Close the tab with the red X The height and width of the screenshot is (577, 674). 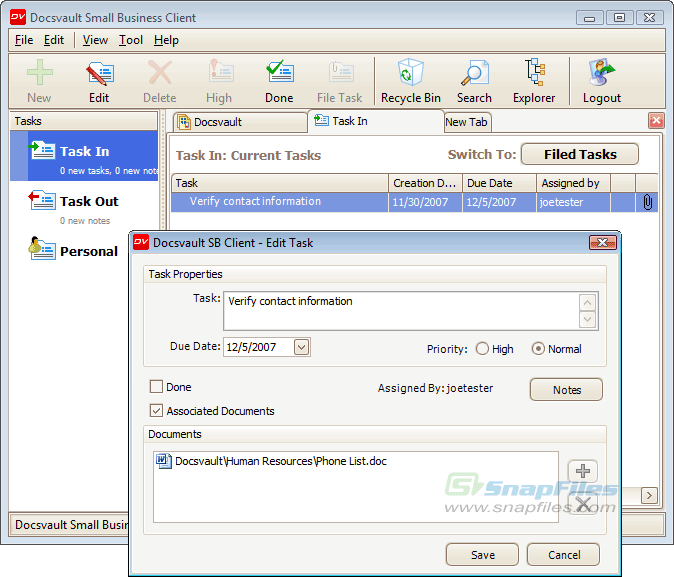point(656,121)
